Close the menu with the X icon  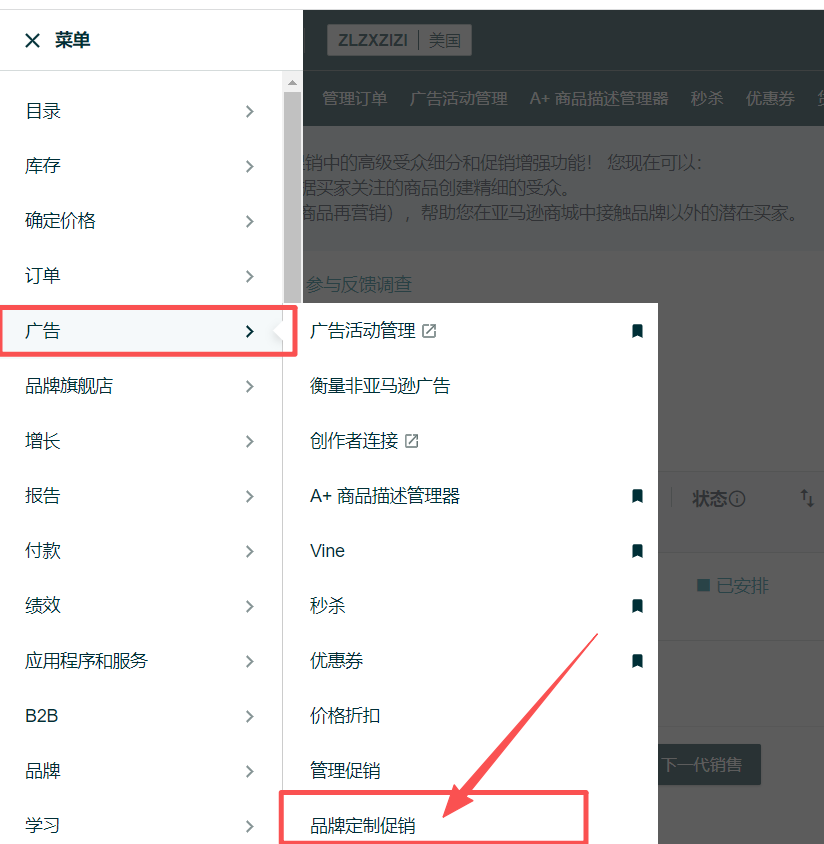tap(32, 40)
